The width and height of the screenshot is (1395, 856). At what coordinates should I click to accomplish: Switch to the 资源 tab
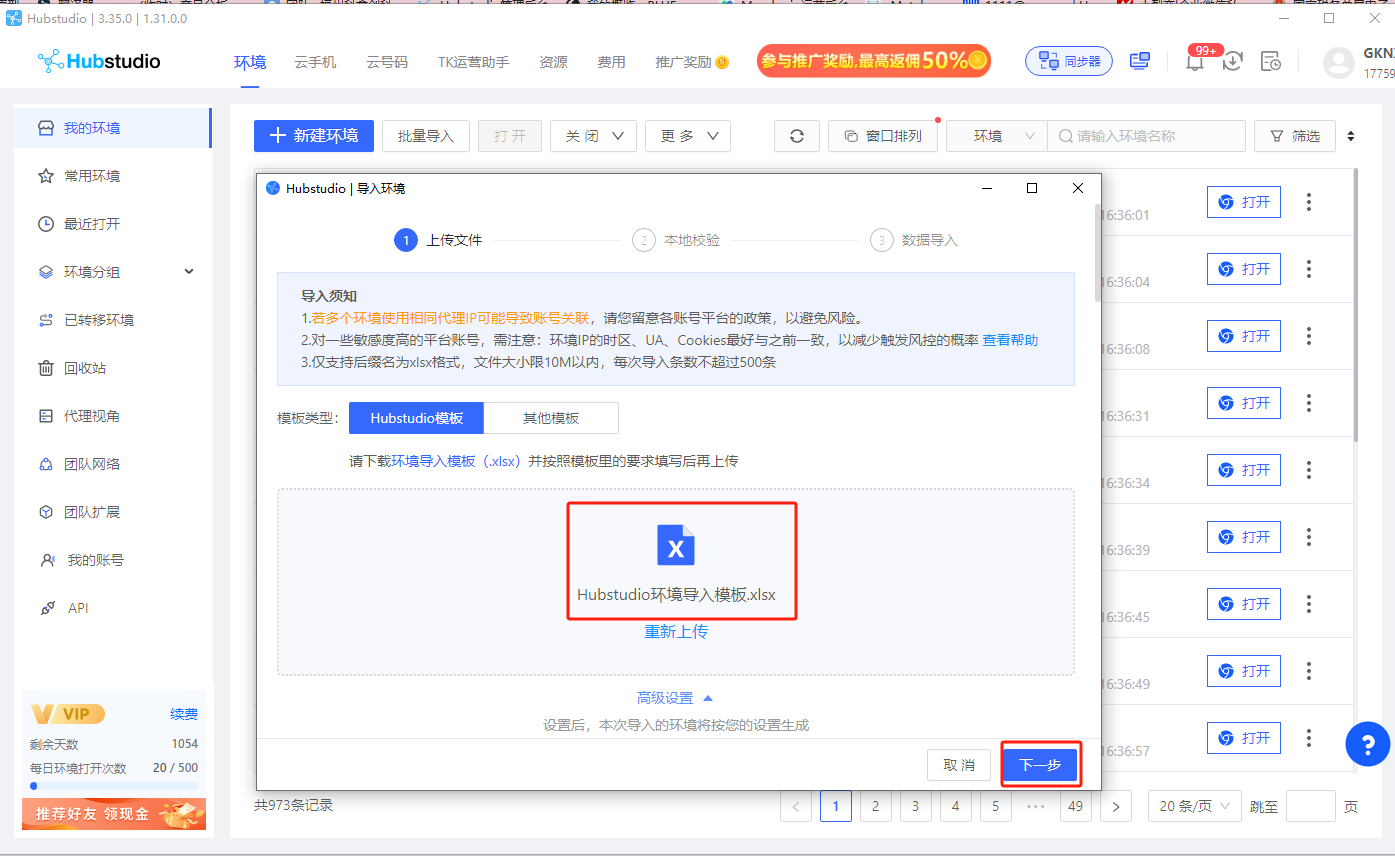tap(553, 62)
